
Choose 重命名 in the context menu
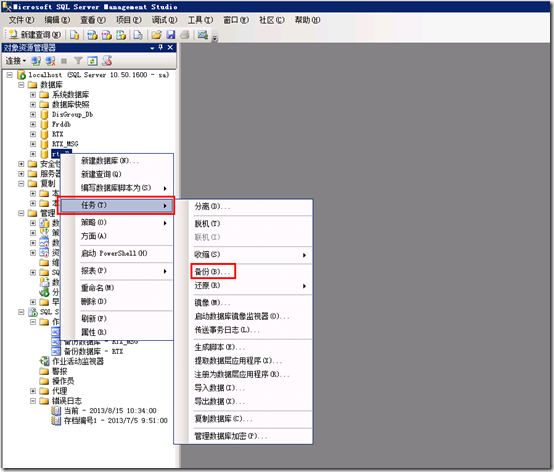(117, 288)
